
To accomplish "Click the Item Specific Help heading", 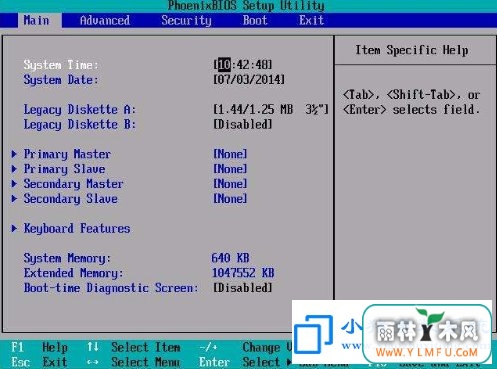I will coord(412,50).
